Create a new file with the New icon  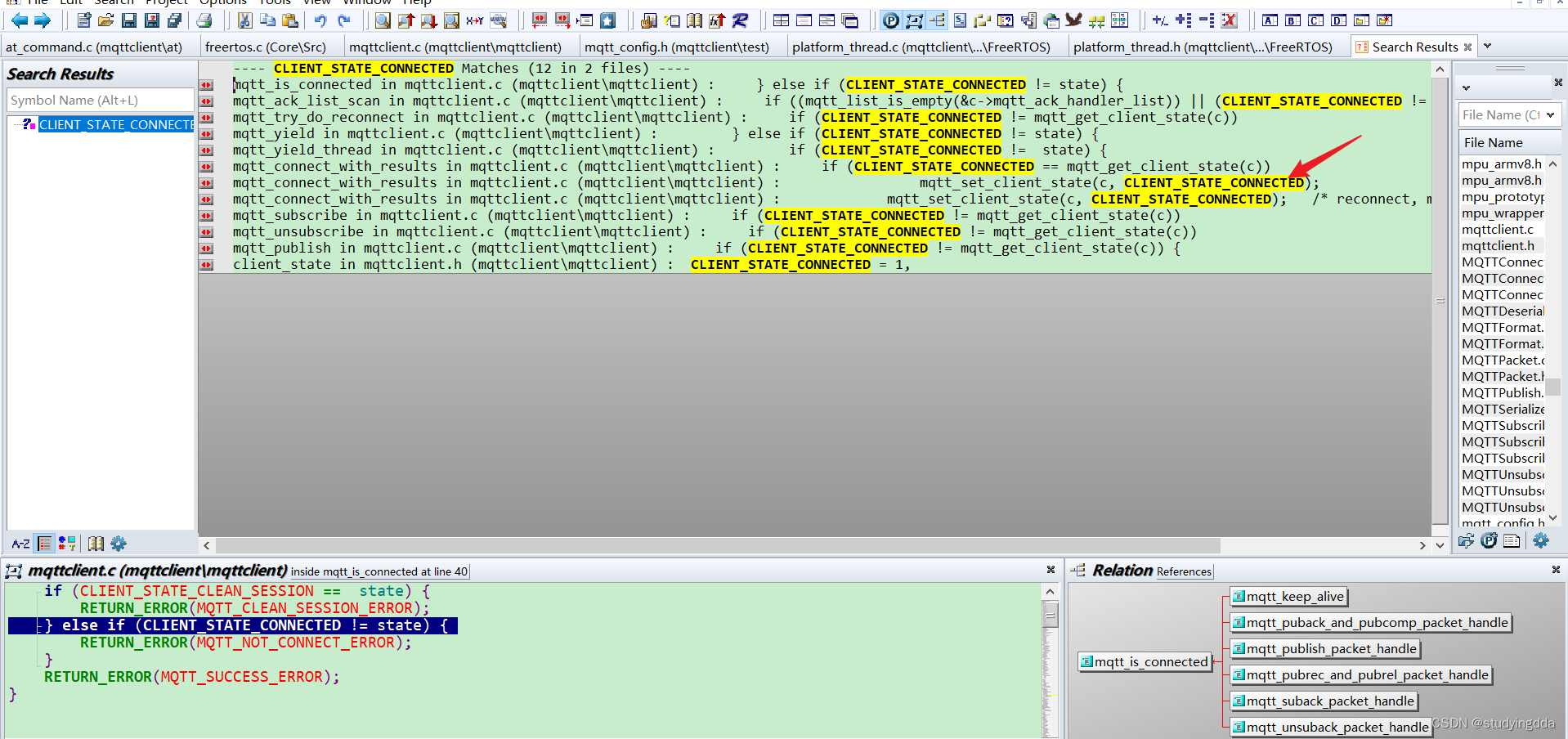[83, 20]
